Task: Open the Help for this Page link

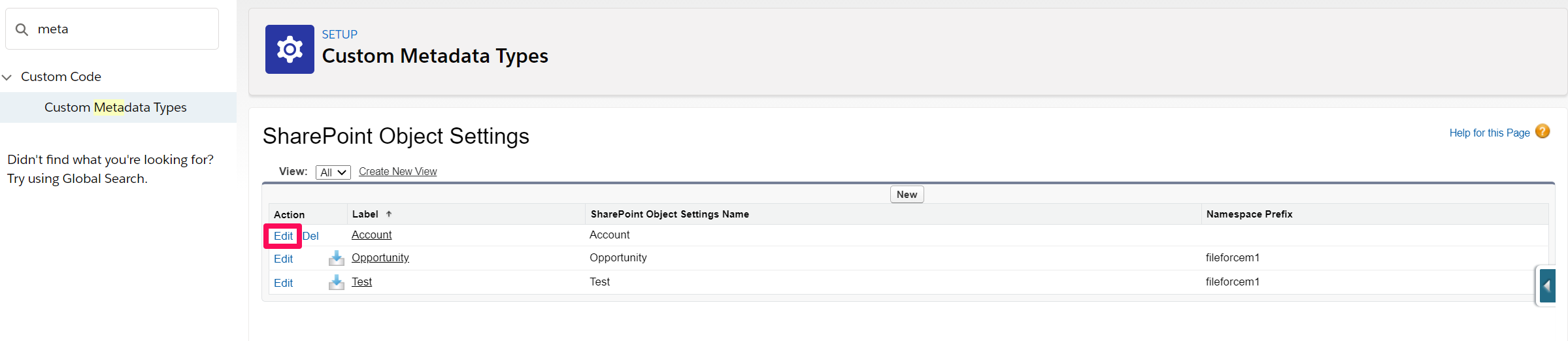Action: click(x=1490, y=133)
